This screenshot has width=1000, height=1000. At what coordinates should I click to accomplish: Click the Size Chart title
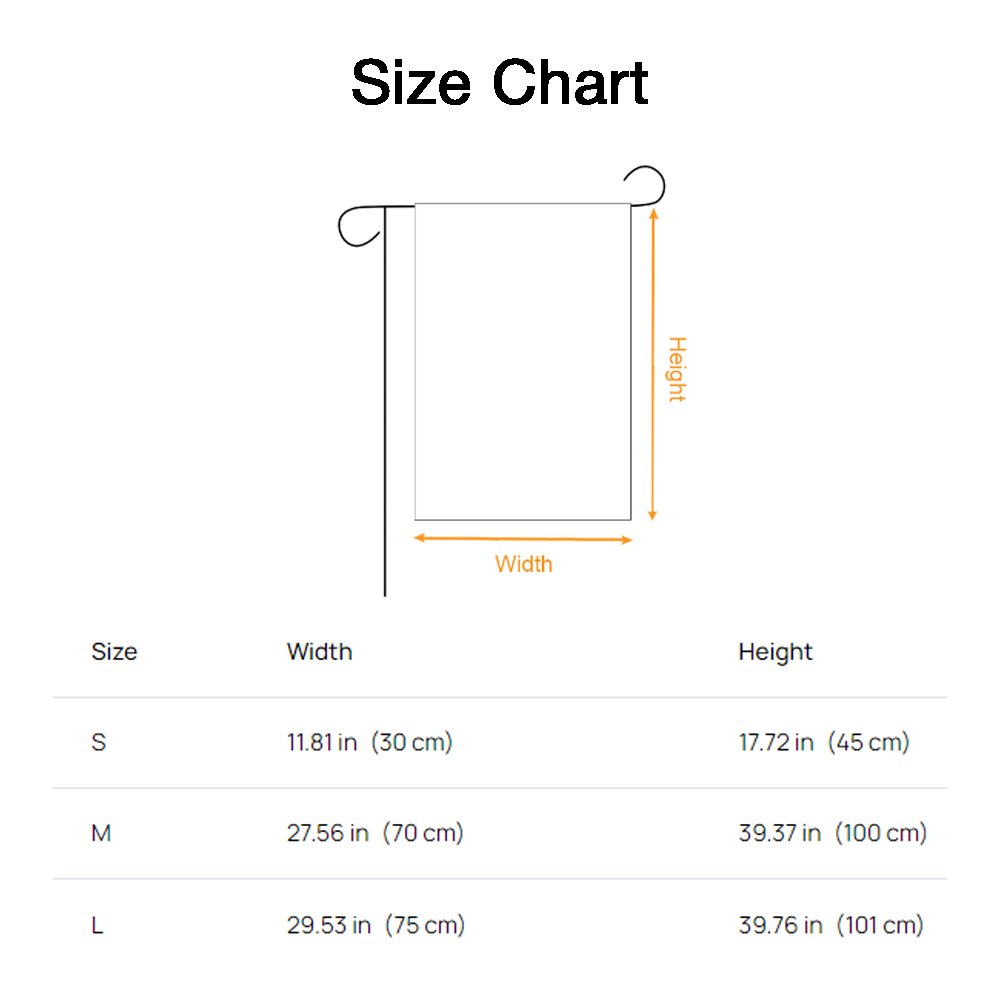500,83
